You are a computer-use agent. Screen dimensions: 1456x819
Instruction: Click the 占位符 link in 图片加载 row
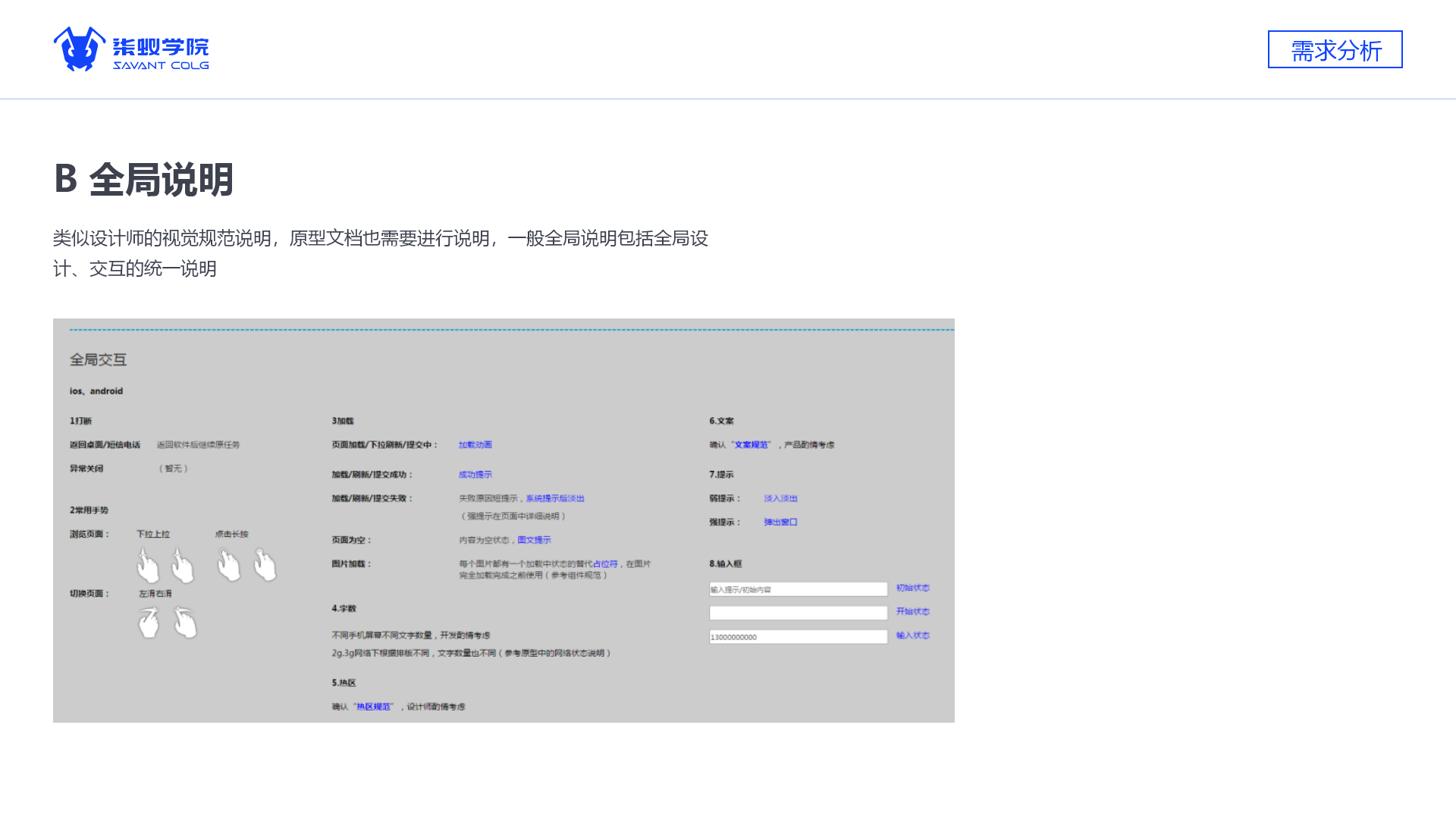click(605, 564)
